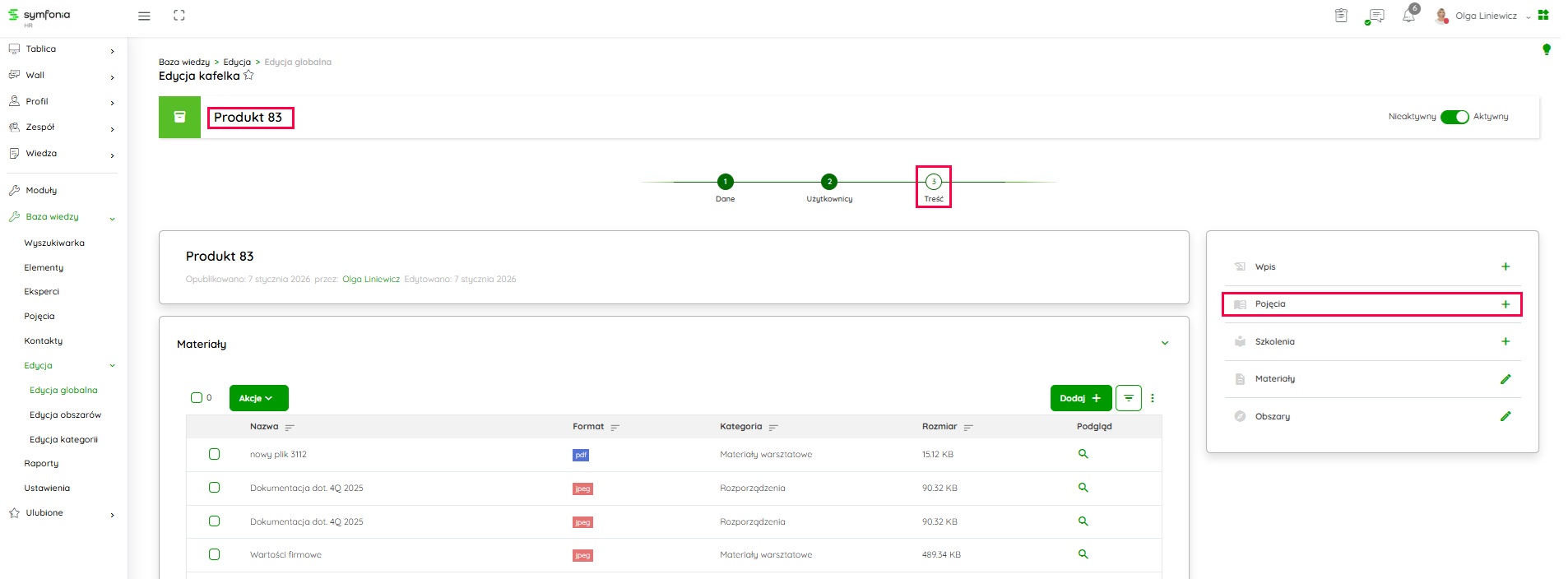Image resolution: width=1568 pixels, height=579 pixels.
Task: Check the box for Wartości firmowe
Action: tap(214, 554)
